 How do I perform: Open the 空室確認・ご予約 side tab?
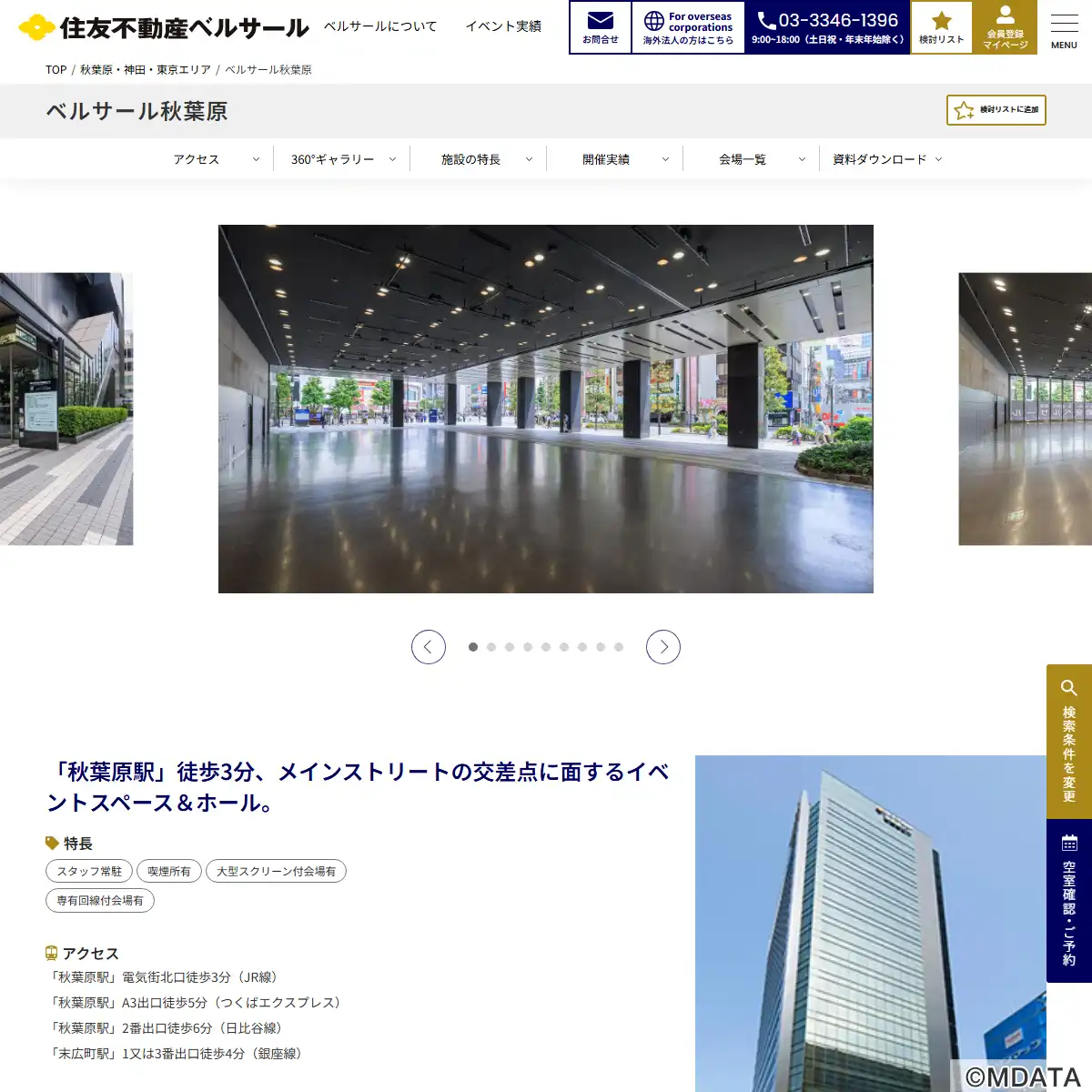pyautogui.click(x=1069, y=901)
